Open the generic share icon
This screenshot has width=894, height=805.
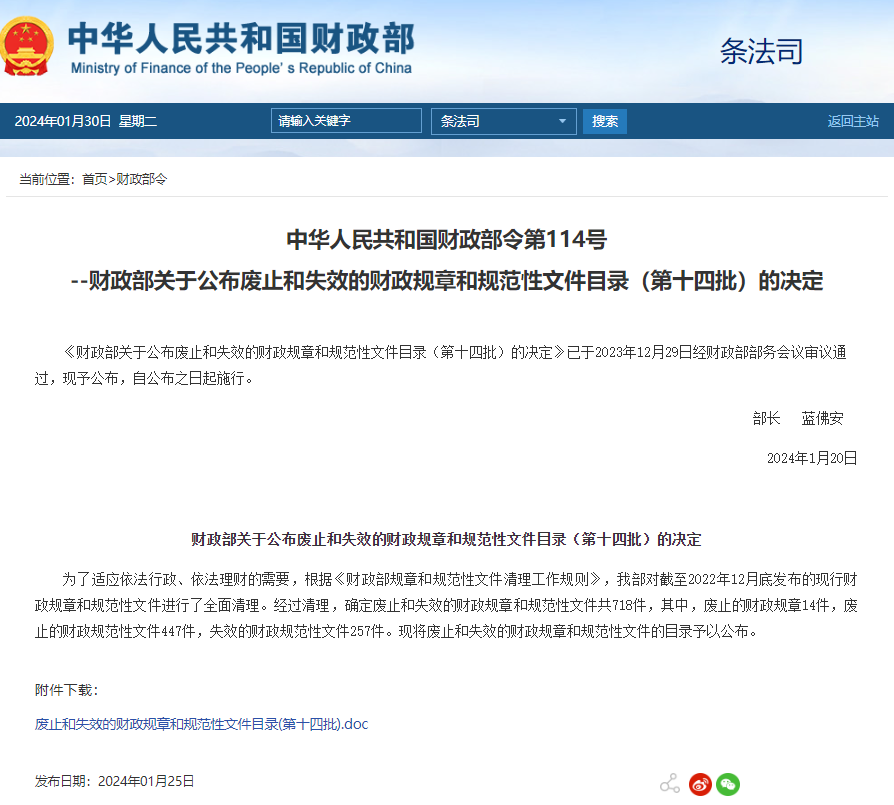tap(670, 784)
